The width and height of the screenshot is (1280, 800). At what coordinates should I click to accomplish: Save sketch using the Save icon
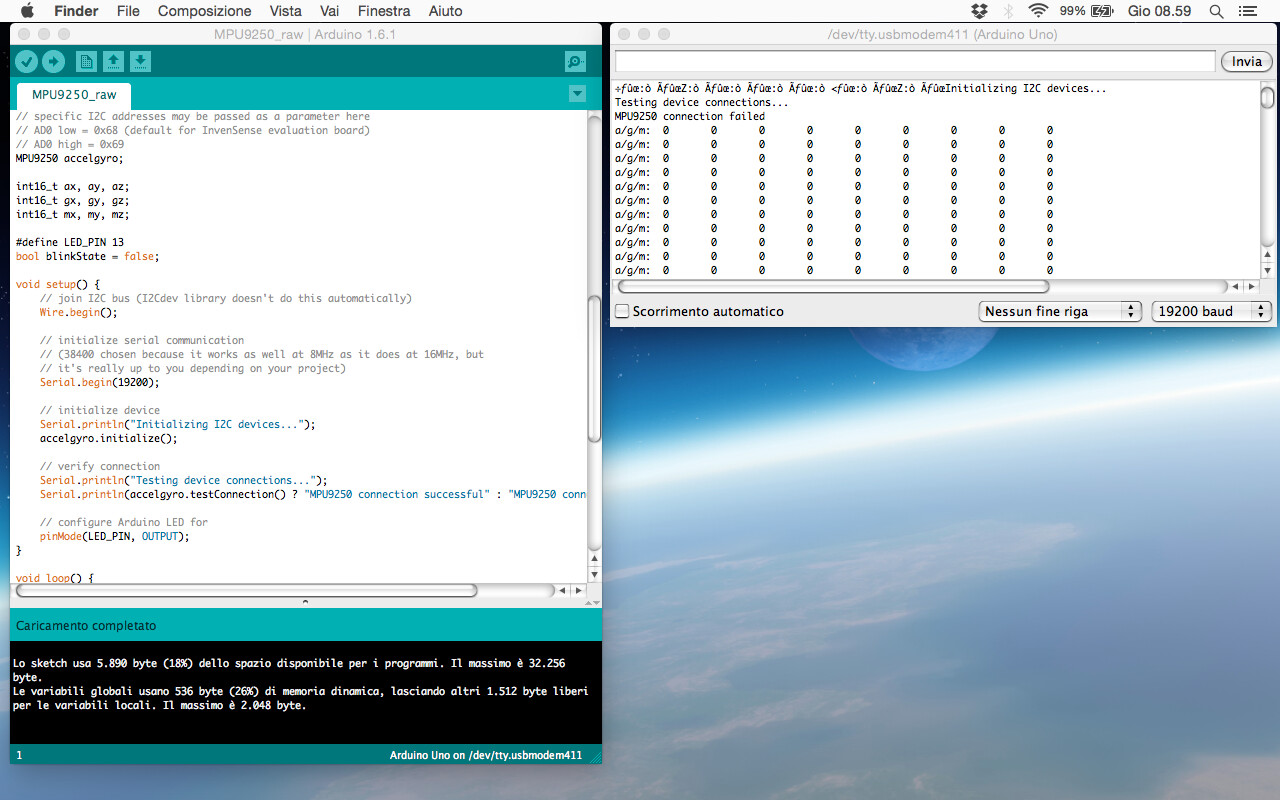click(x=141, y=62)
